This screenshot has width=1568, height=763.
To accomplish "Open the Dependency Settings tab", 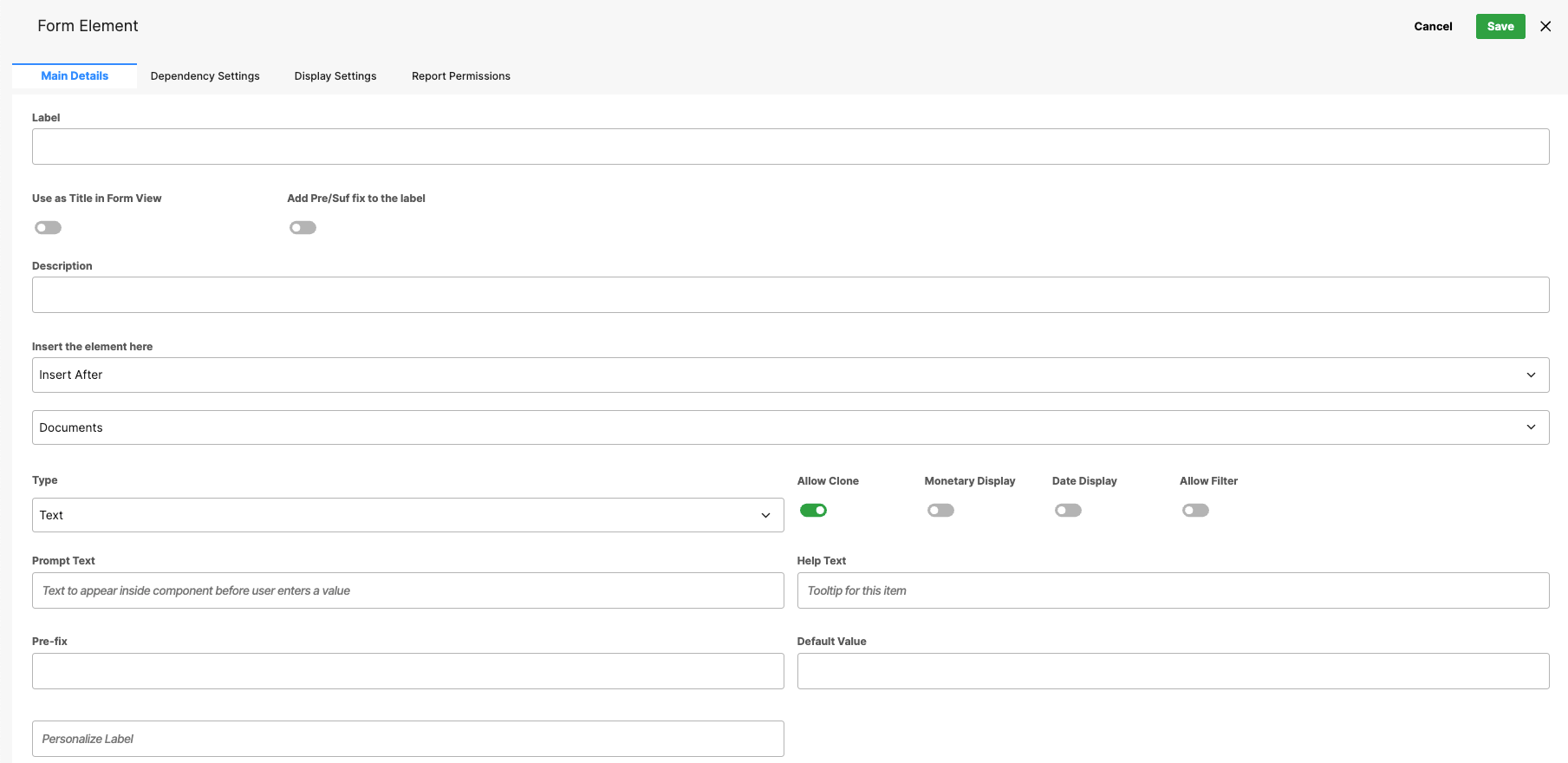I will pyautogui.click(x=205, y=76).
